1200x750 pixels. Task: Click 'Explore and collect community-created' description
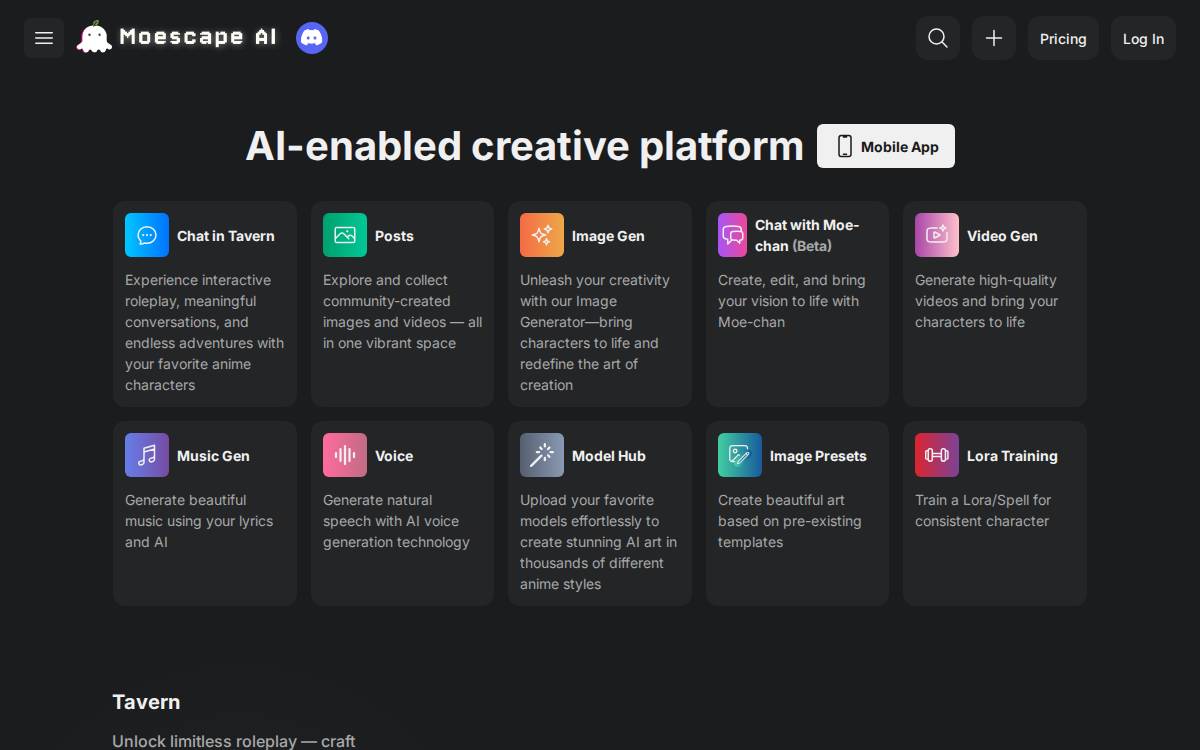click(x=402, y=311)
